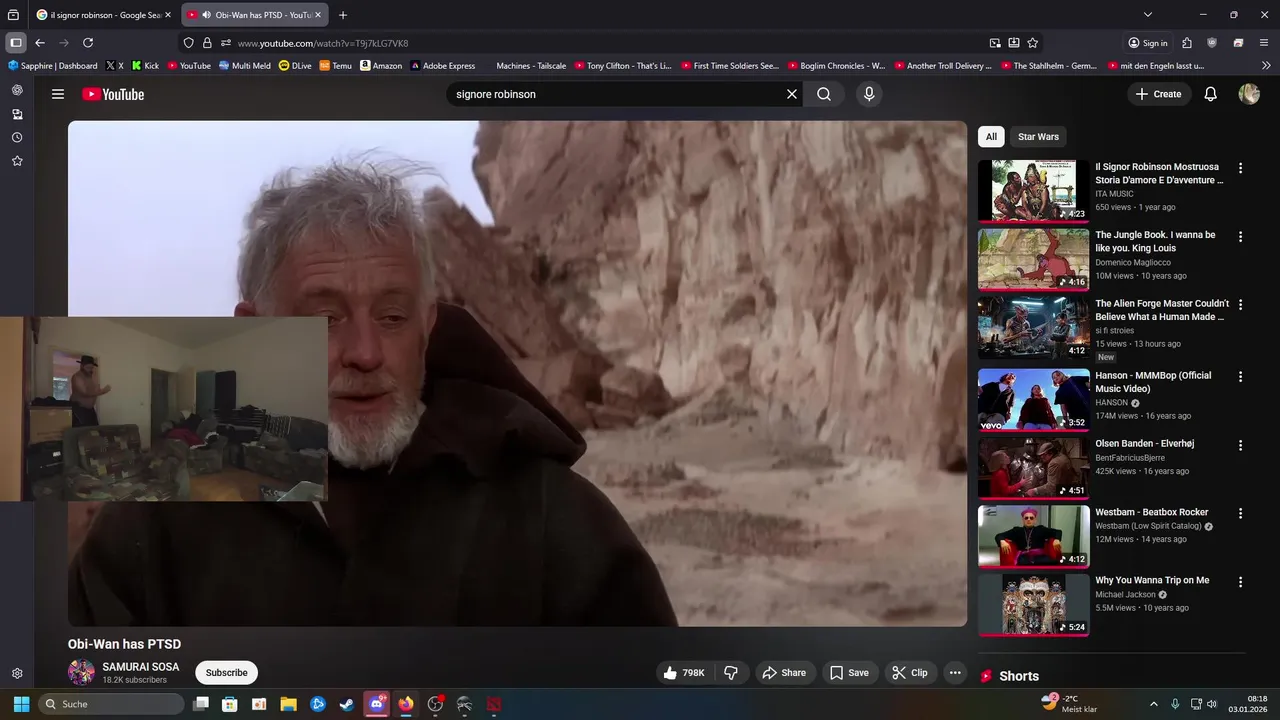1280x720 pixels.
Task: Open Sapphire Dashboard bookmark
Action: (53, 66)
